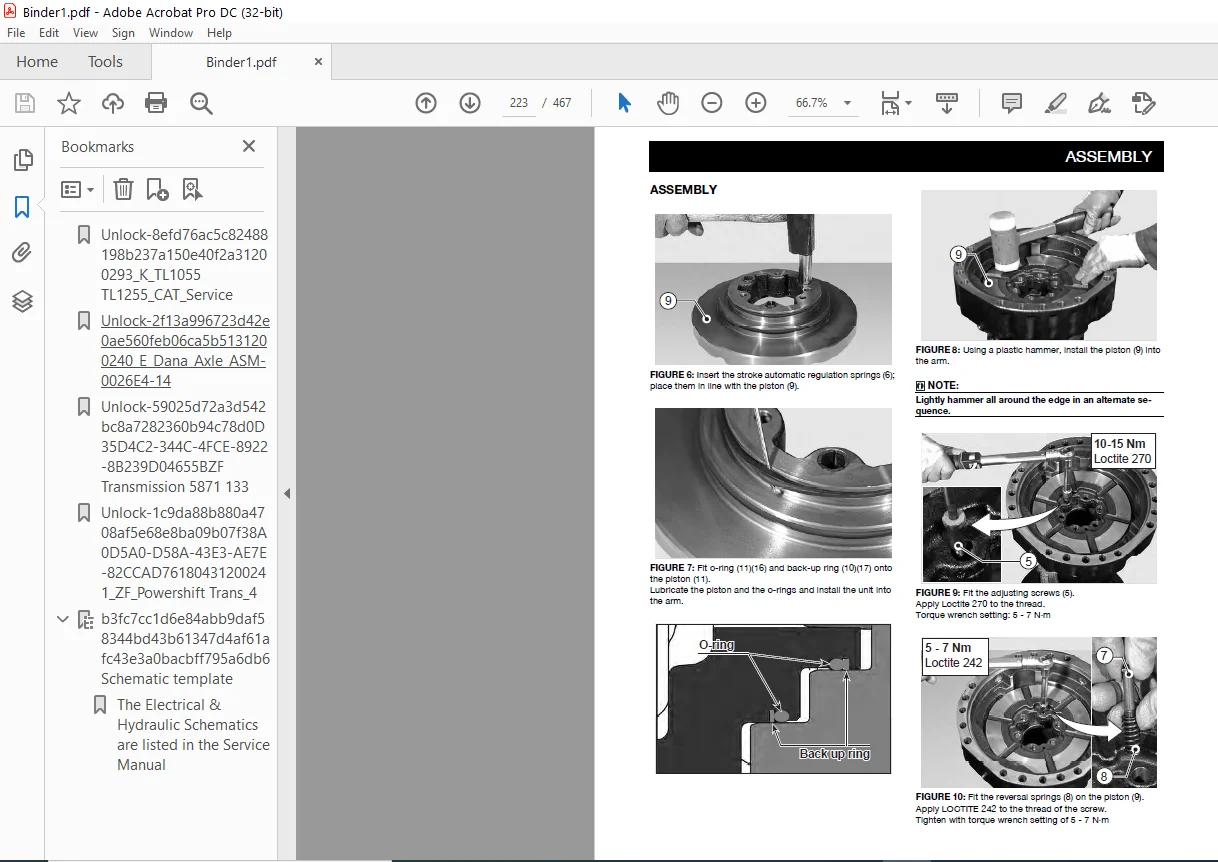Click the Save file icon
This screenshot has width=1218, height=862.
(25, 103)
